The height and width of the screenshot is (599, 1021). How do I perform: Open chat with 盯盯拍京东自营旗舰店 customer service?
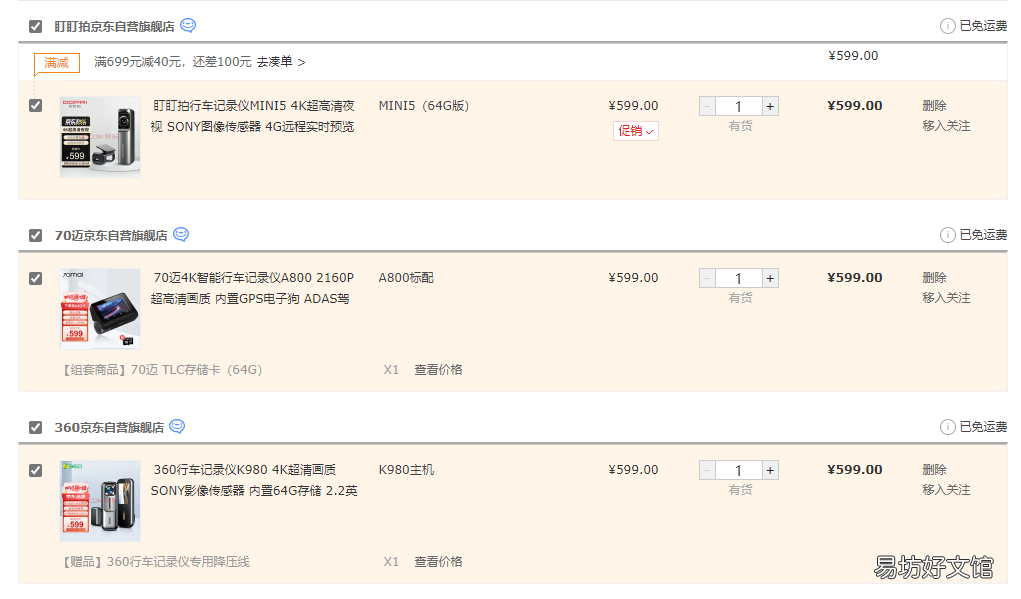click(188, 25)
